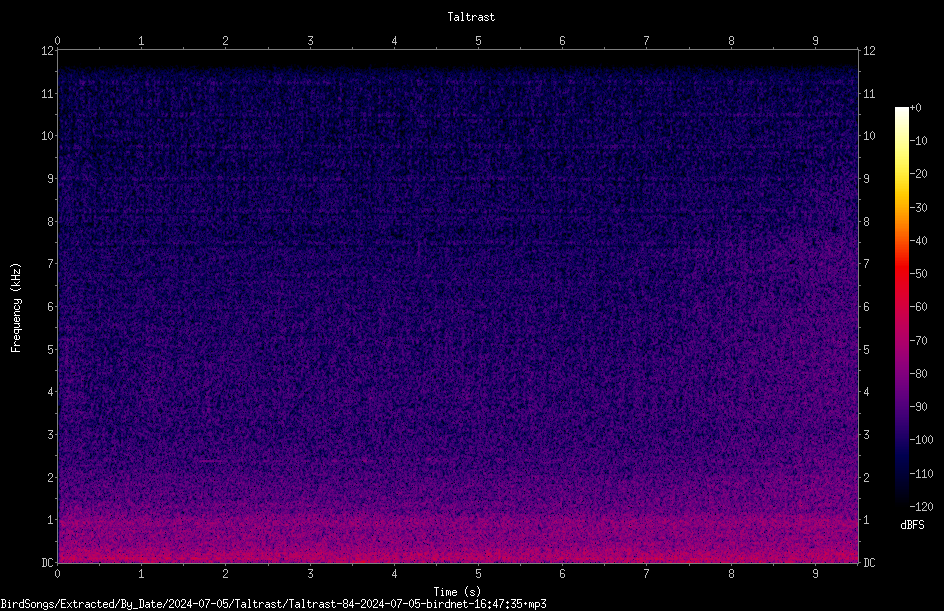The width and height of the screenshot is (944, 611).
Task: Click the 12 tick label on left frequency axis
Action: [x=47, y=51]
